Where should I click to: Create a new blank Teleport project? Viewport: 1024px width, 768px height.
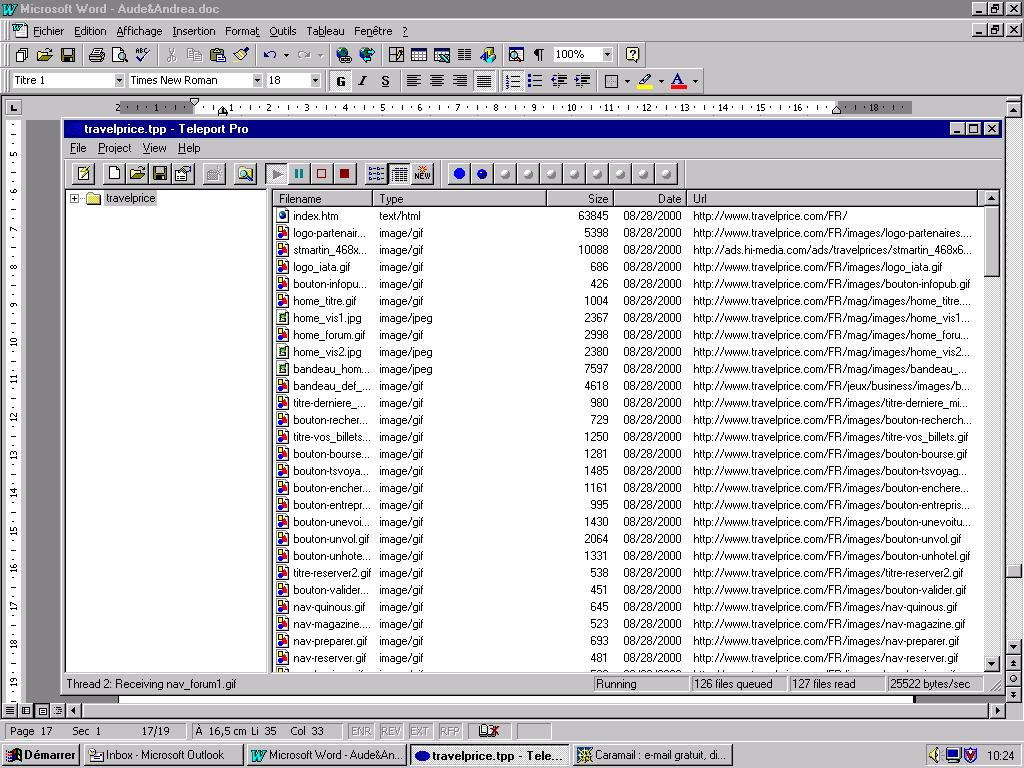(114, 174)
